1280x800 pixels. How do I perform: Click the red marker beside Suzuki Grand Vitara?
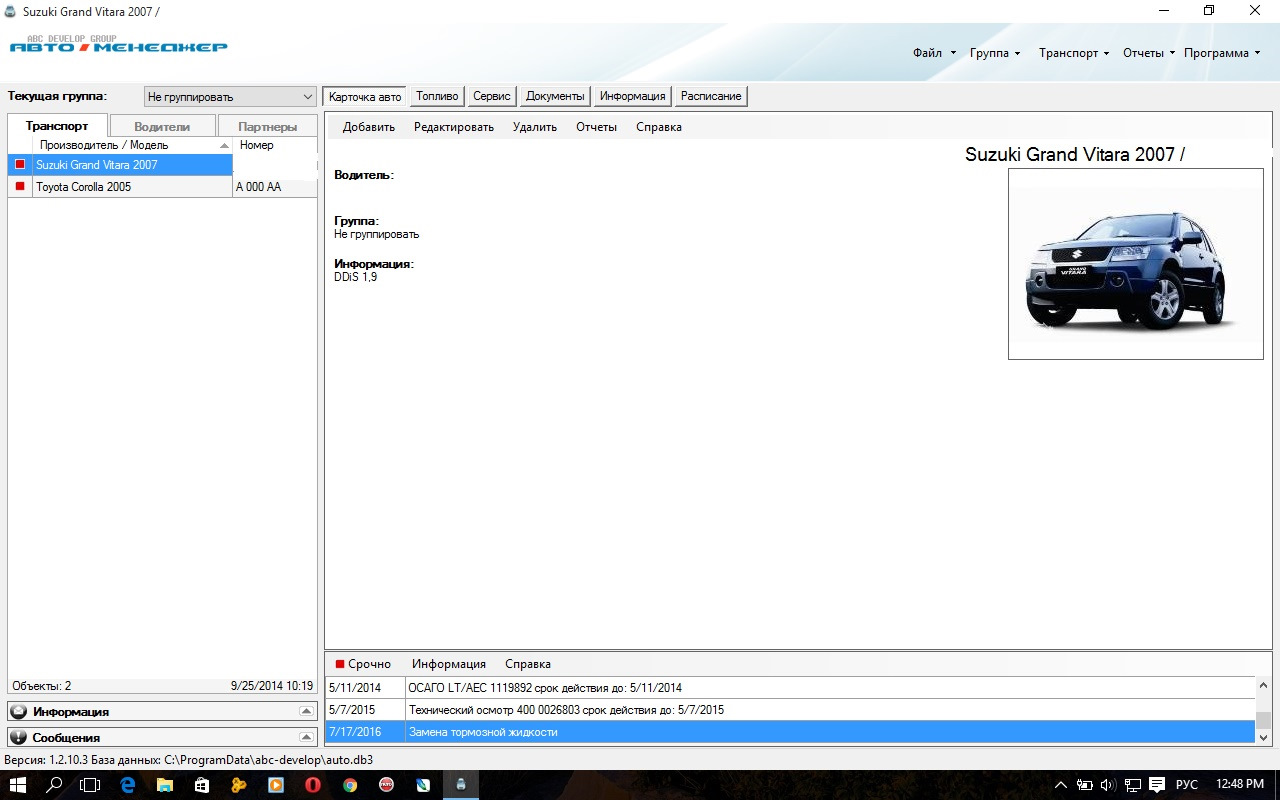(x=20, y=164)
